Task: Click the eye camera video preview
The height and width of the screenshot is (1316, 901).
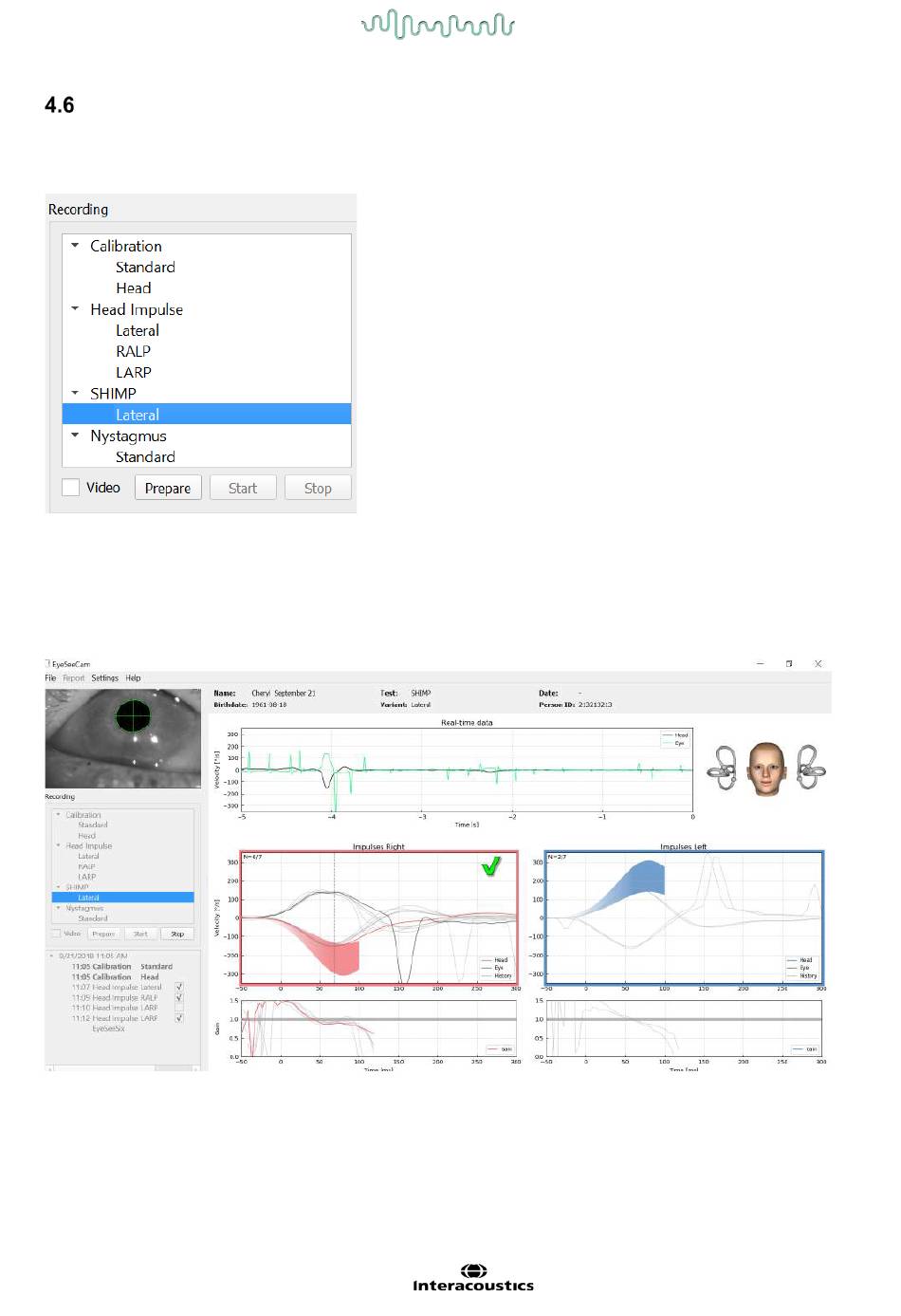Action: [123, 738]
